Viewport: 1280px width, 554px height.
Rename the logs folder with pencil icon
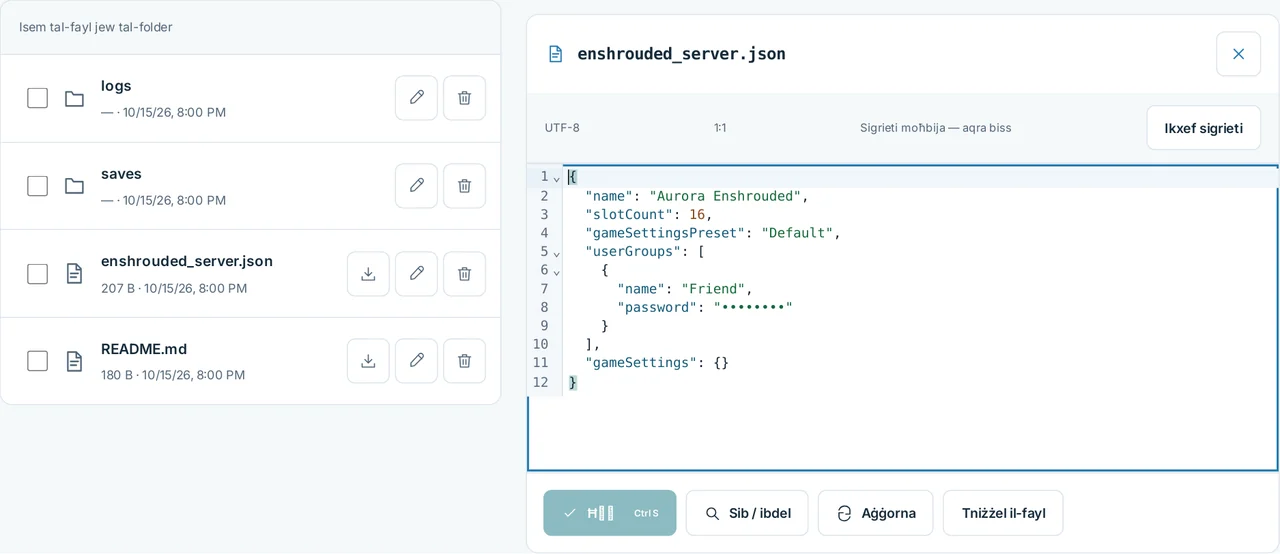(416, 98)
